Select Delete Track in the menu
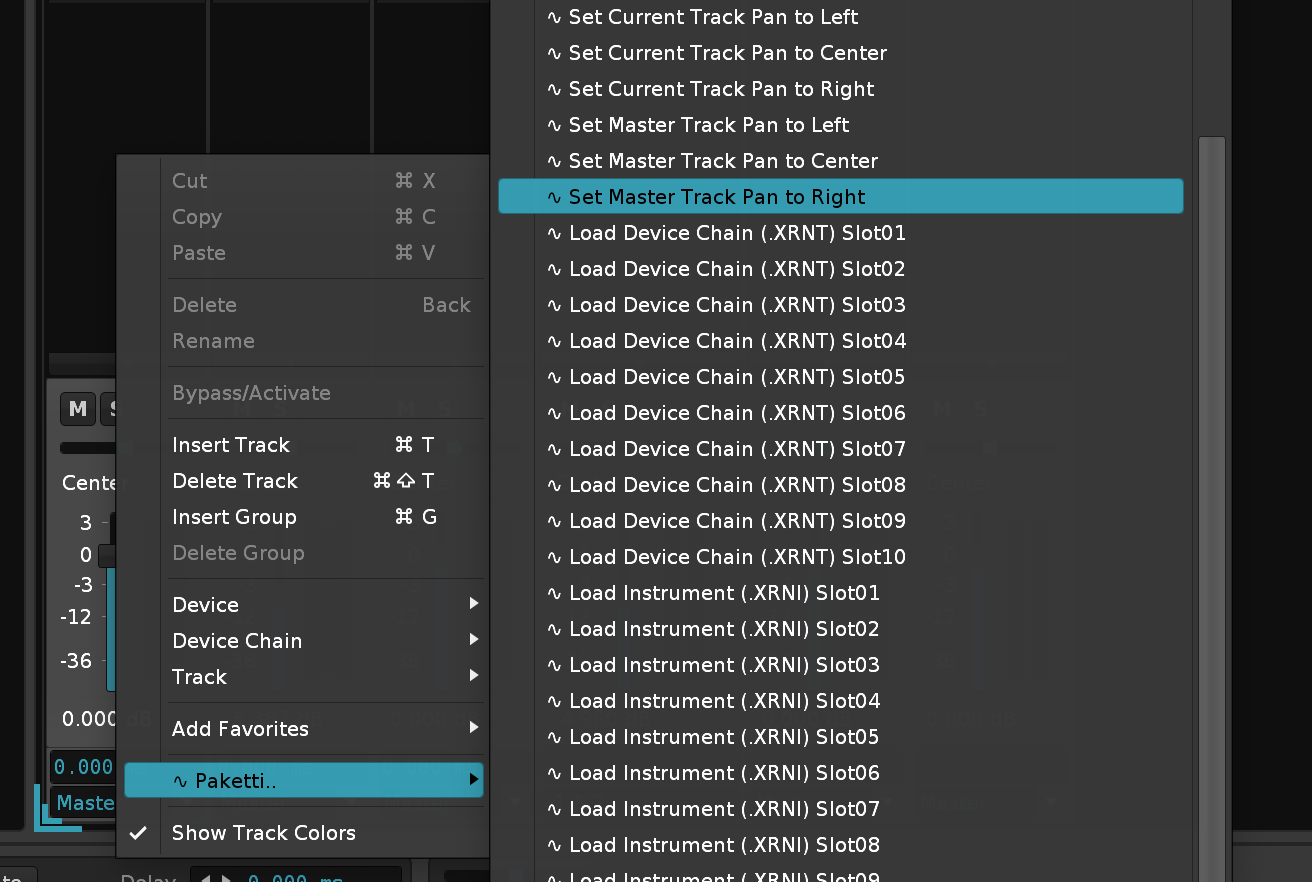This screenshot has width=1312, height=882. click(235, 481)
